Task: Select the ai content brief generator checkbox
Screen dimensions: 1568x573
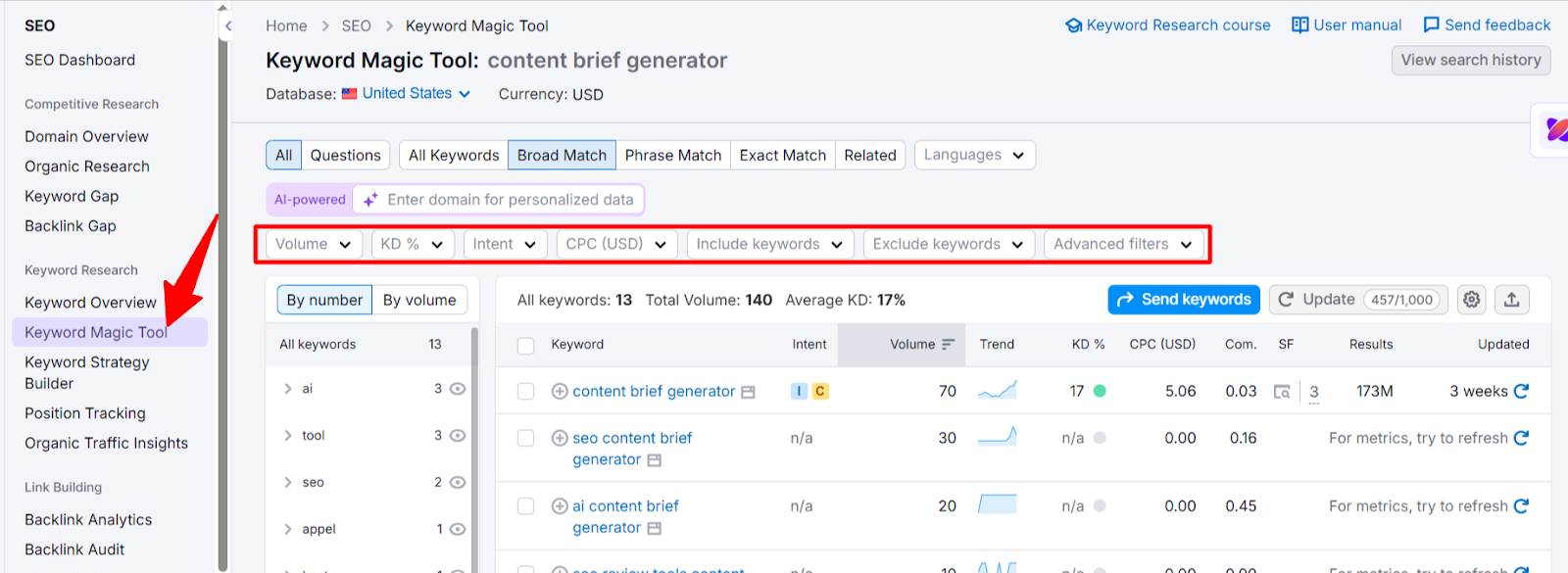Action: [x=526, y=506]
